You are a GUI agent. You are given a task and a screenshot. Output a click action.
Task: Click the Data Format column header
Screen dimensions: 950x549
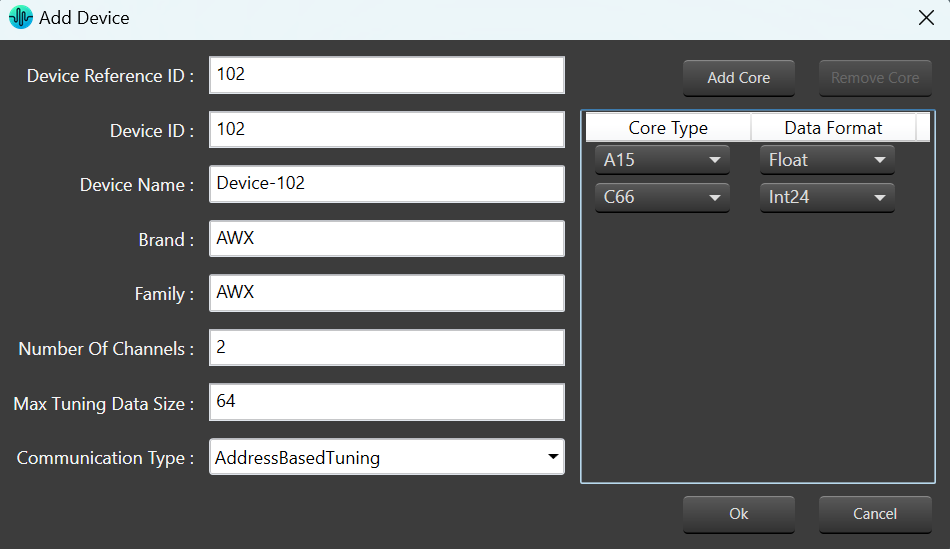point(833,128)
